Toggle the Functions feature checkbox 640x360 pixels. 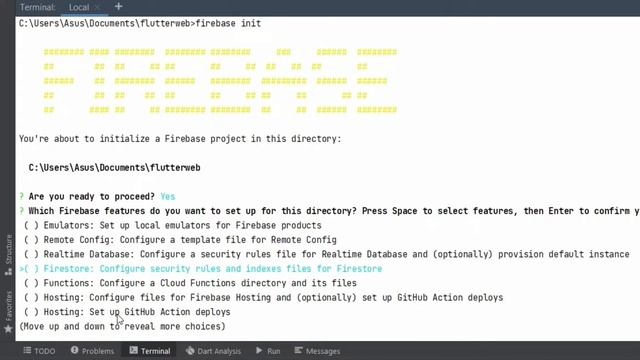click(31, 283)
